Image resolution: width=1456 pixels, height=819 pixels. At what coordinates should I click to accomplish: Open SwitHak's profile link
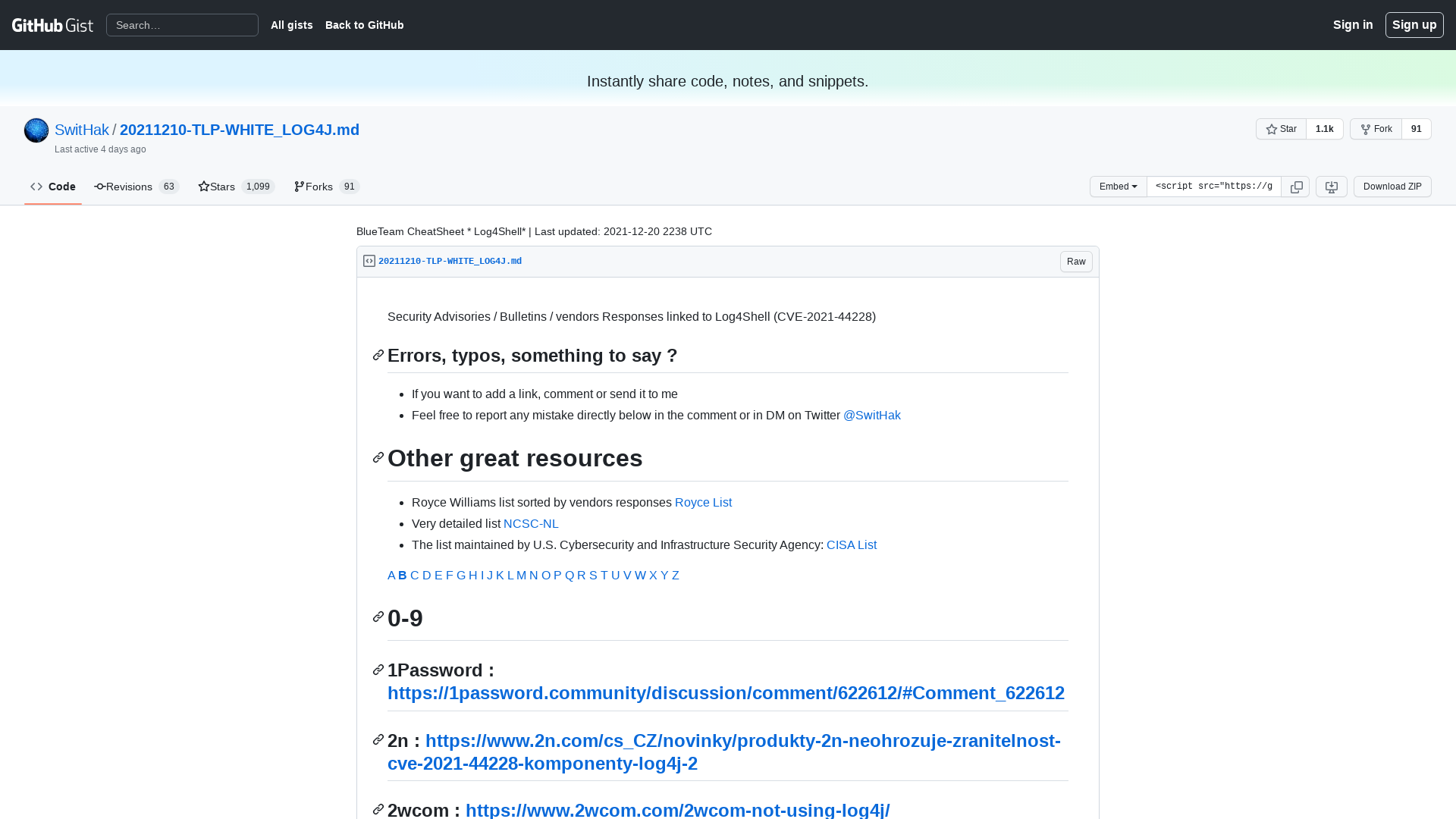pyautogui.click(x=82, y=130)
